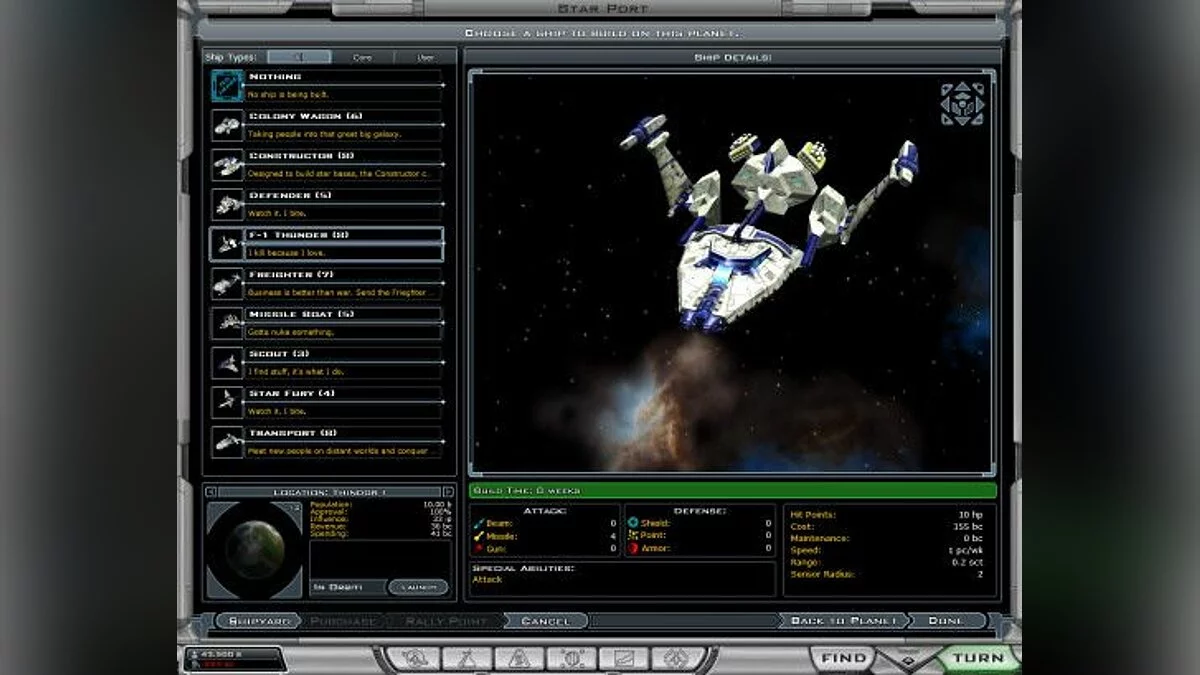The height and width of the screenshot is (675, 1200).
Task: Choose the Constructor ship icon
Action: (x=227, y=164)
